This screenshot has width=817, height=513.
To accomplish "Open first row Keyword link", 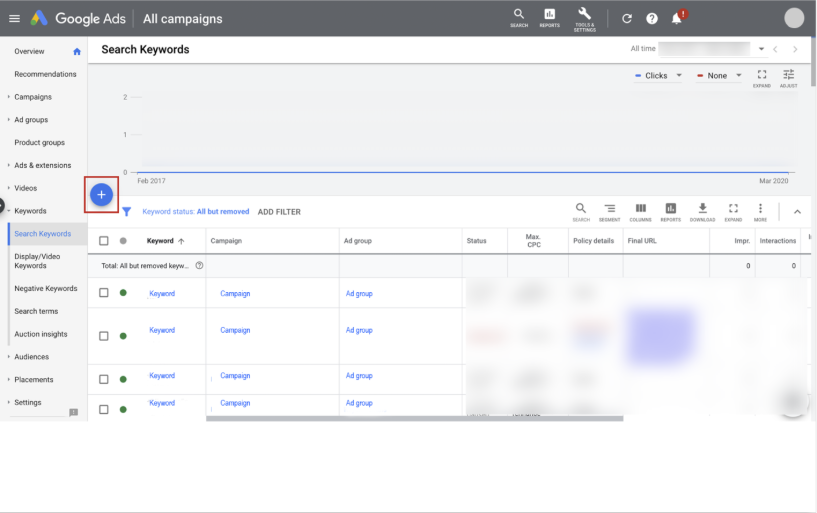I will [x=162, y=294].
